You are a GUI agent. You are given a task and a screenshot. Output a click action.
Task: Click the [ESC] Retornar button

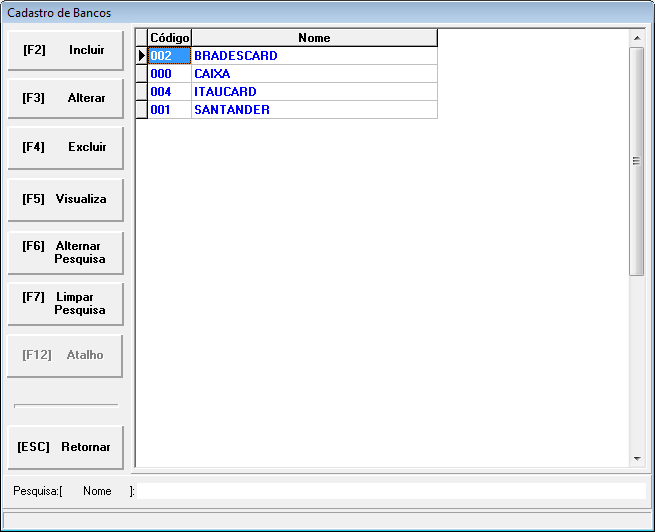pyautogui.click(x=65, y=447)
